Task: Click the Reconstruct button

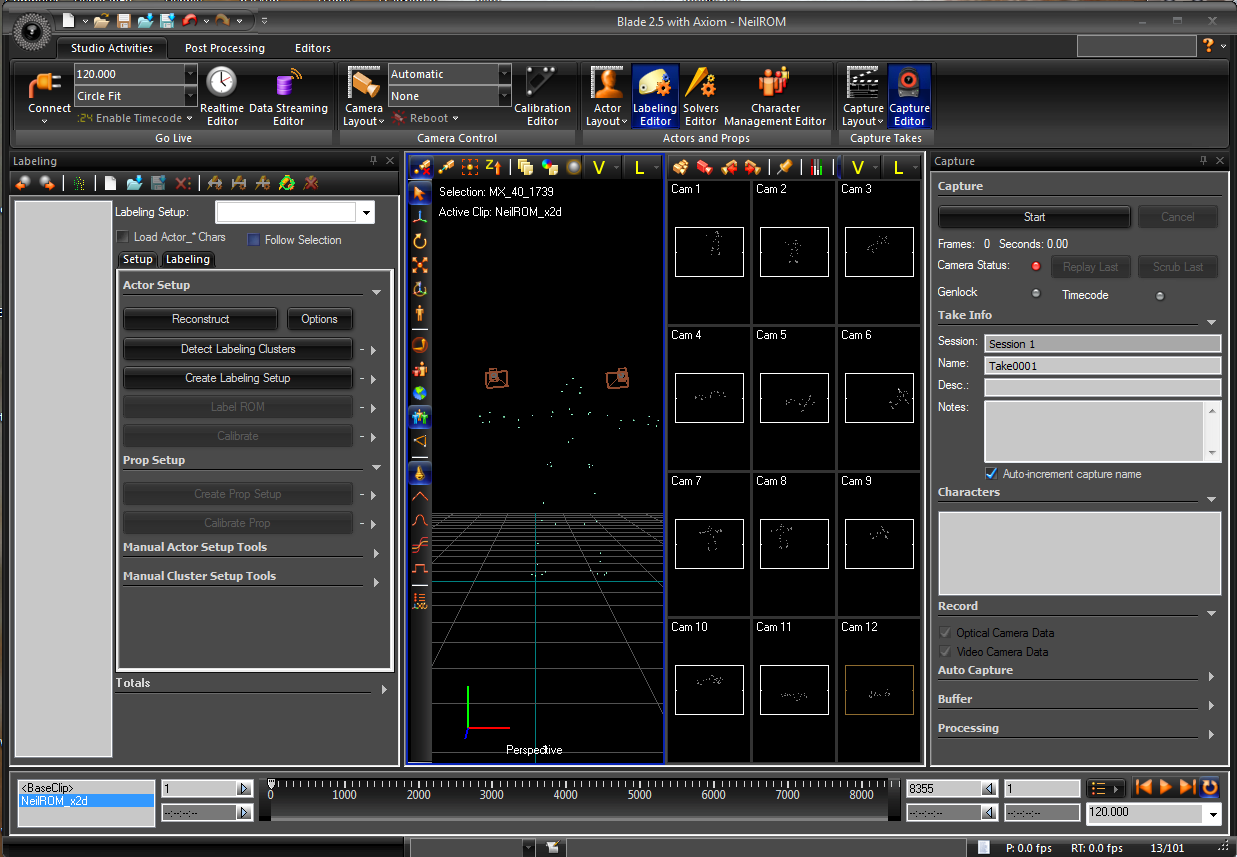Action: 200,319
